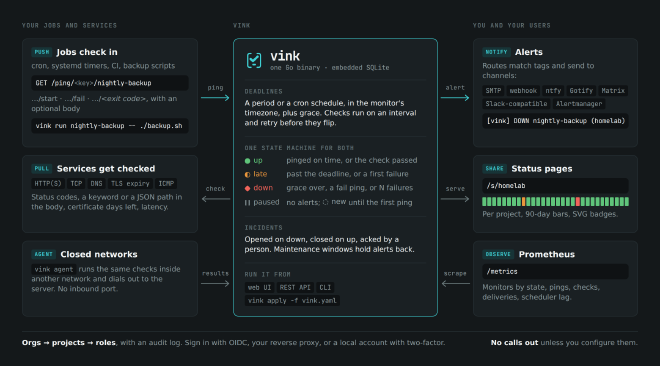Click the DOWN nightly-backup alert message box
The image size is (660, 366).
pyautogui.click(x=556, y=121)
